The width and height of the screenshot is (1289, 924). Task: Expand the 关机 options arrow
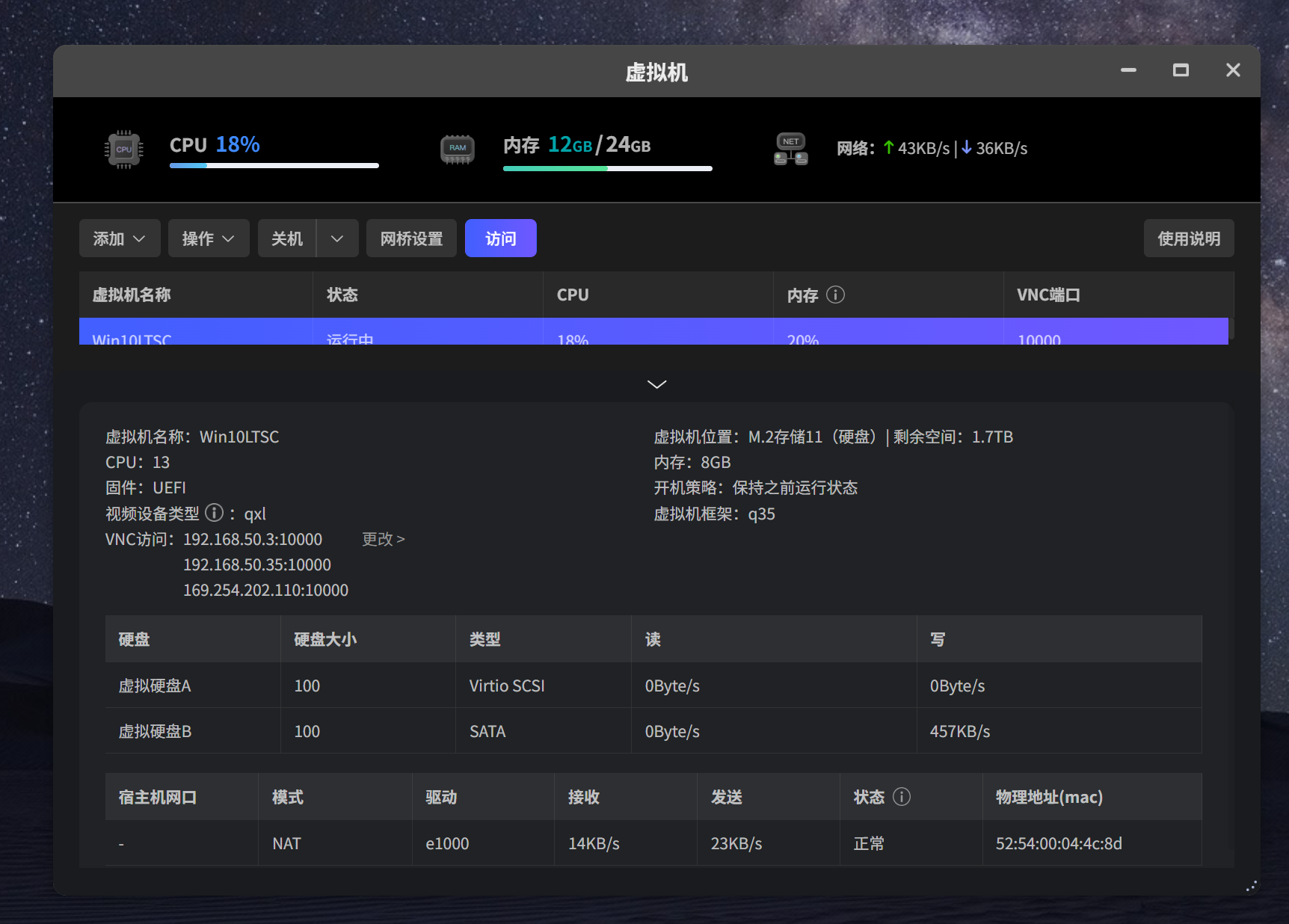tap(337, 238)
